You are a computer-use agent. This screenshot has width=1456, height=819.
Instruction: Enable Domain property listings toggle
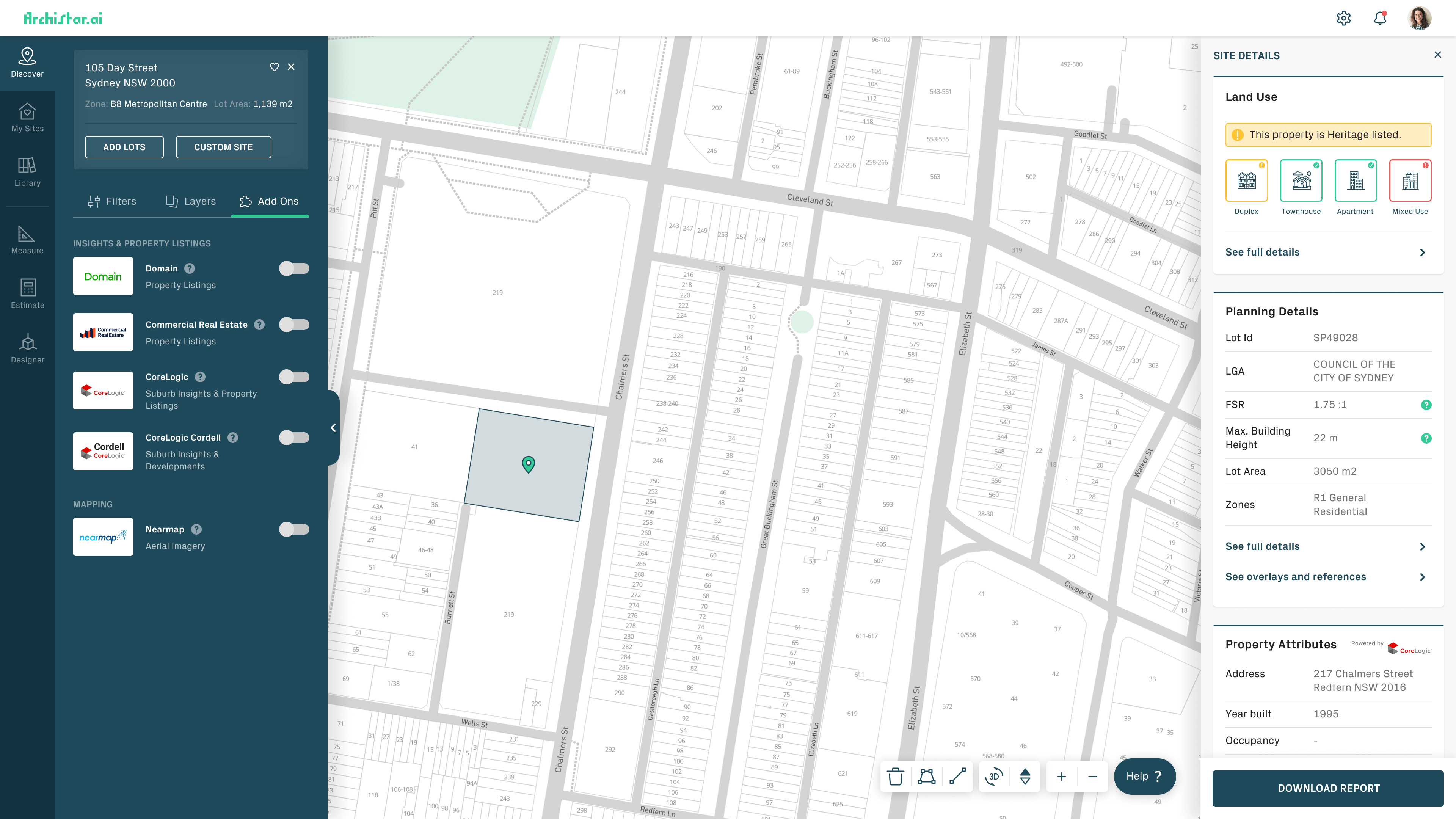coord(294,268)
